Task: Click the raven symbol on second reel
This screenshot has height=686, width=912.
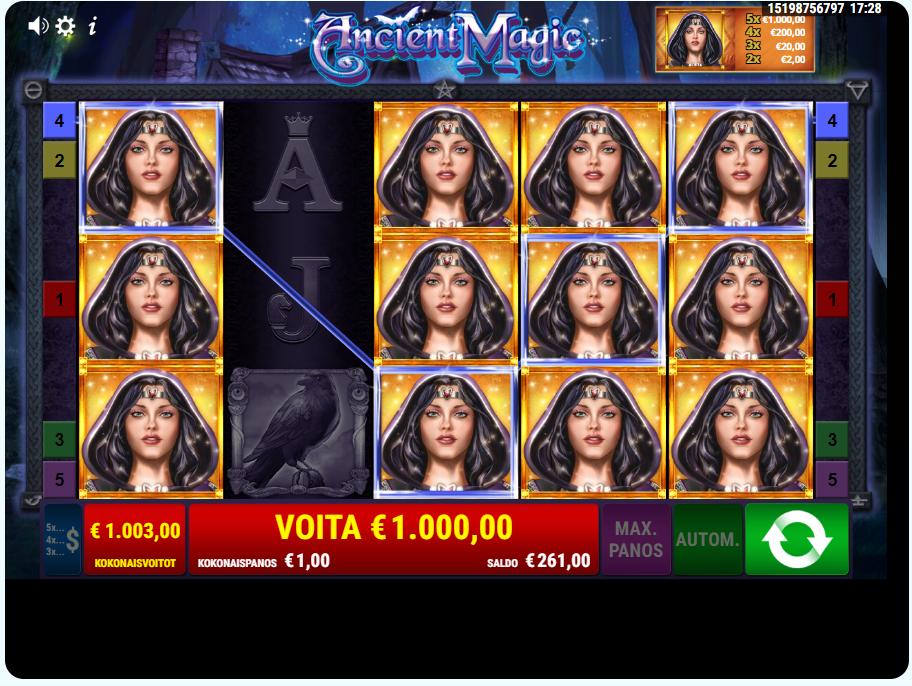Action: [298, 432]
